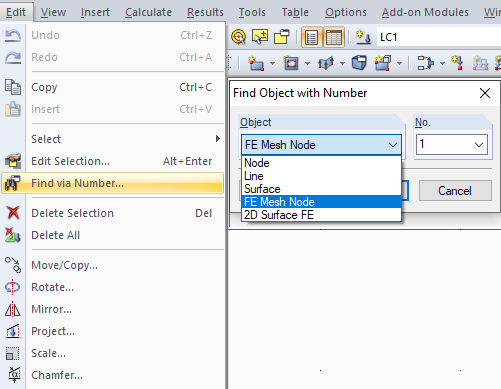This screenshot has height=389, width=501.
Task: Choose Redo from the Edit menu
Action: [x=112, y=57]
